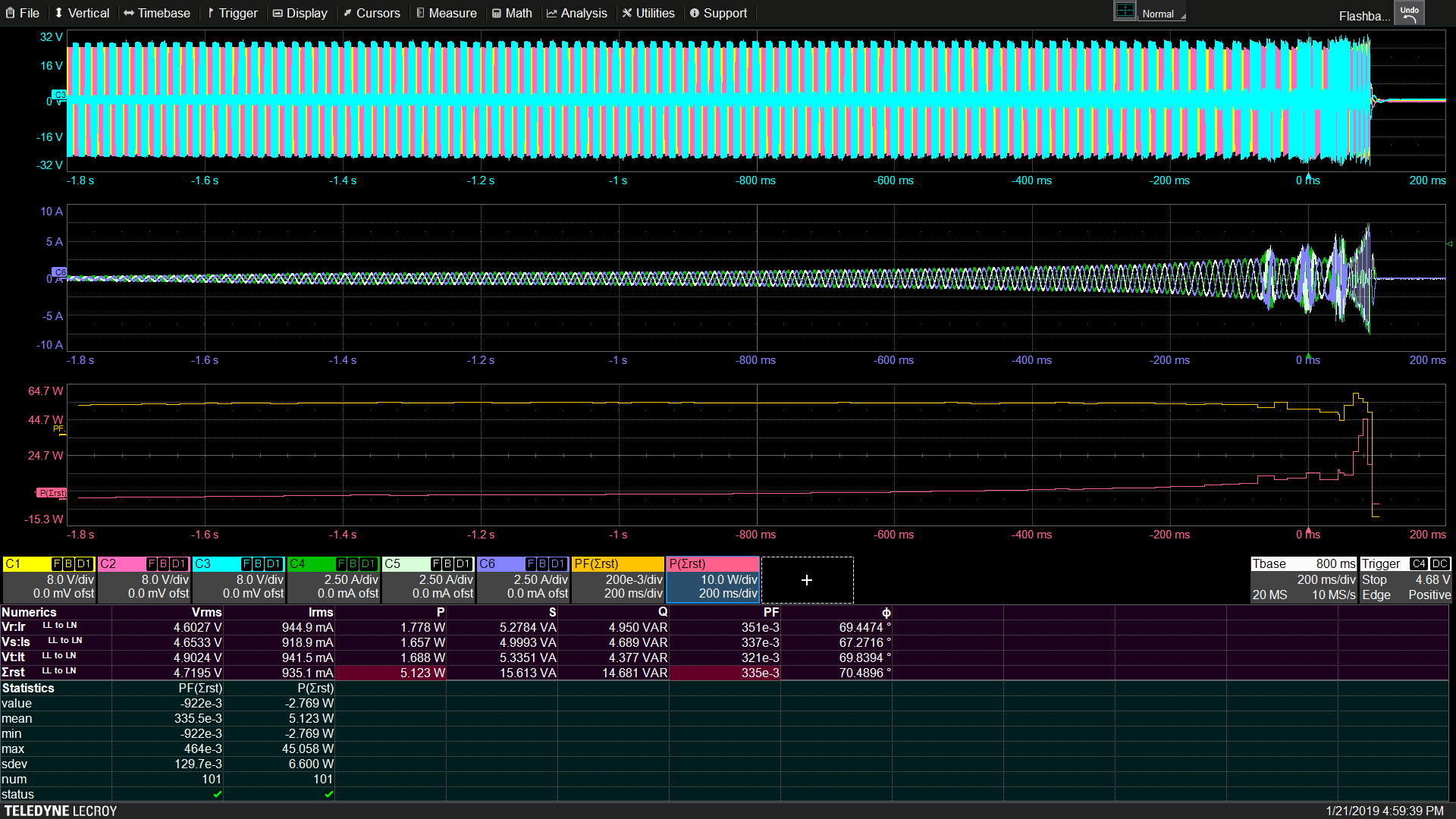Open the Analysis menu
The width and height of the screenshot is (1456, 819).
click(576, 13)
